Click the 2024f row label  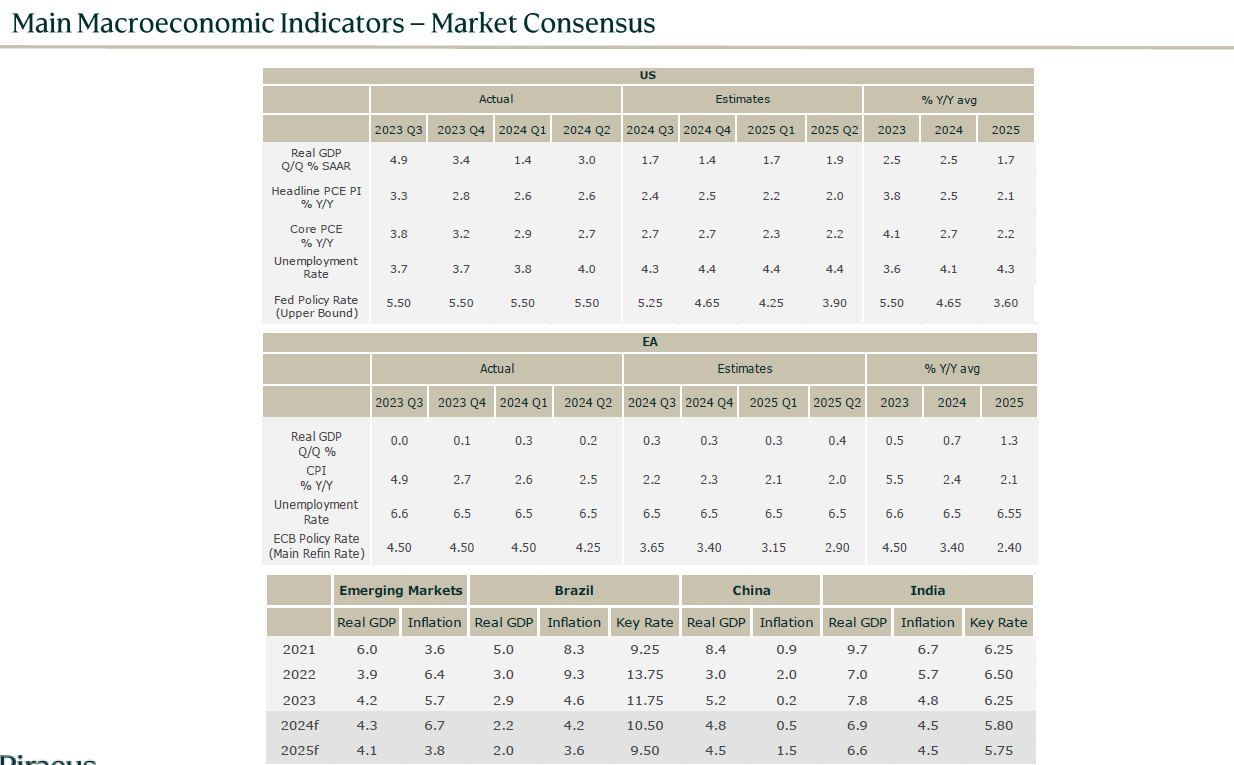click(299, 725)
